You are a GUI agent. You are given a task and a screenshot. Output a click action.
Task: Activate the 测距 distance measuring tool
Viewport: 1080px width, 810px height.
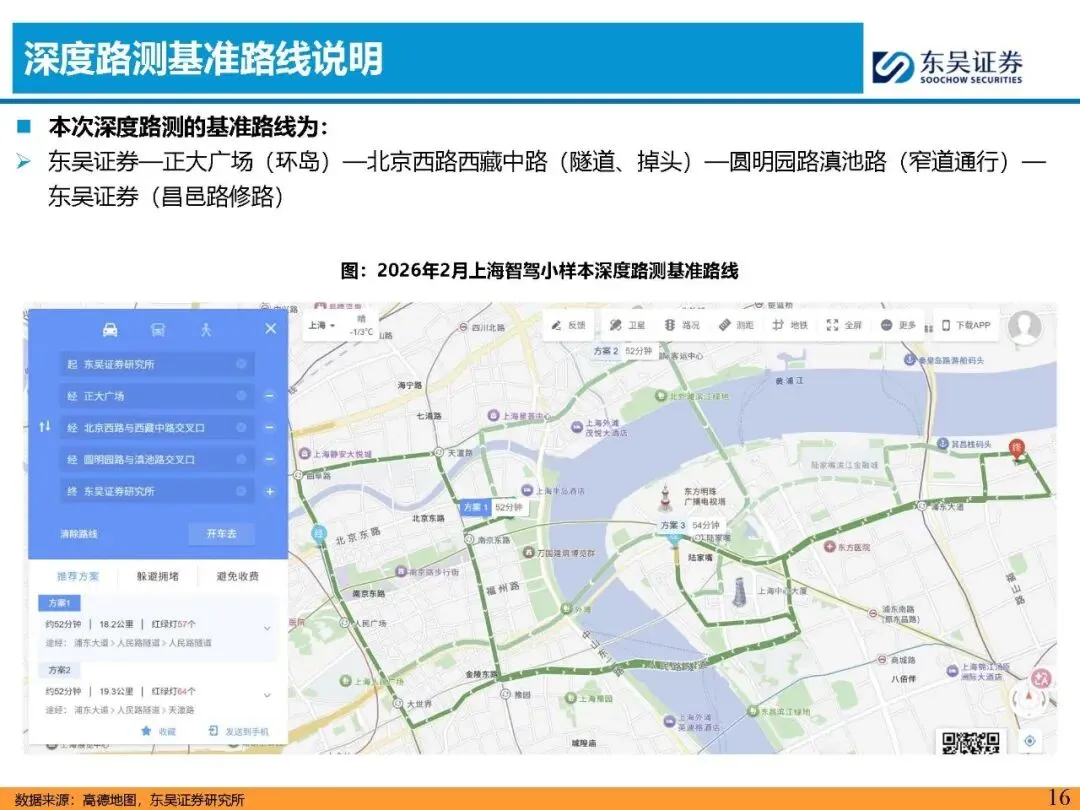click(x=736, y=325)
